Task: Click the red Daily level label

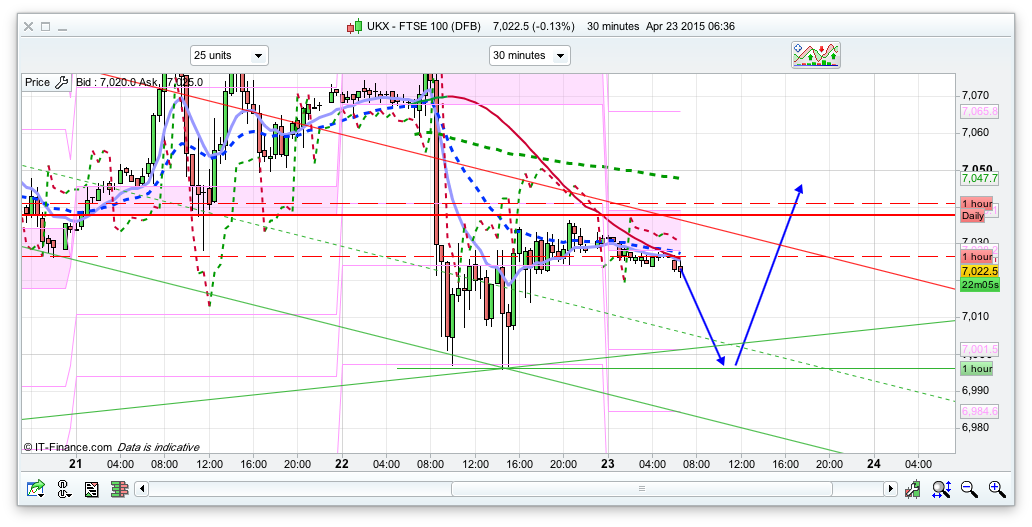Action: coord(973,216)
